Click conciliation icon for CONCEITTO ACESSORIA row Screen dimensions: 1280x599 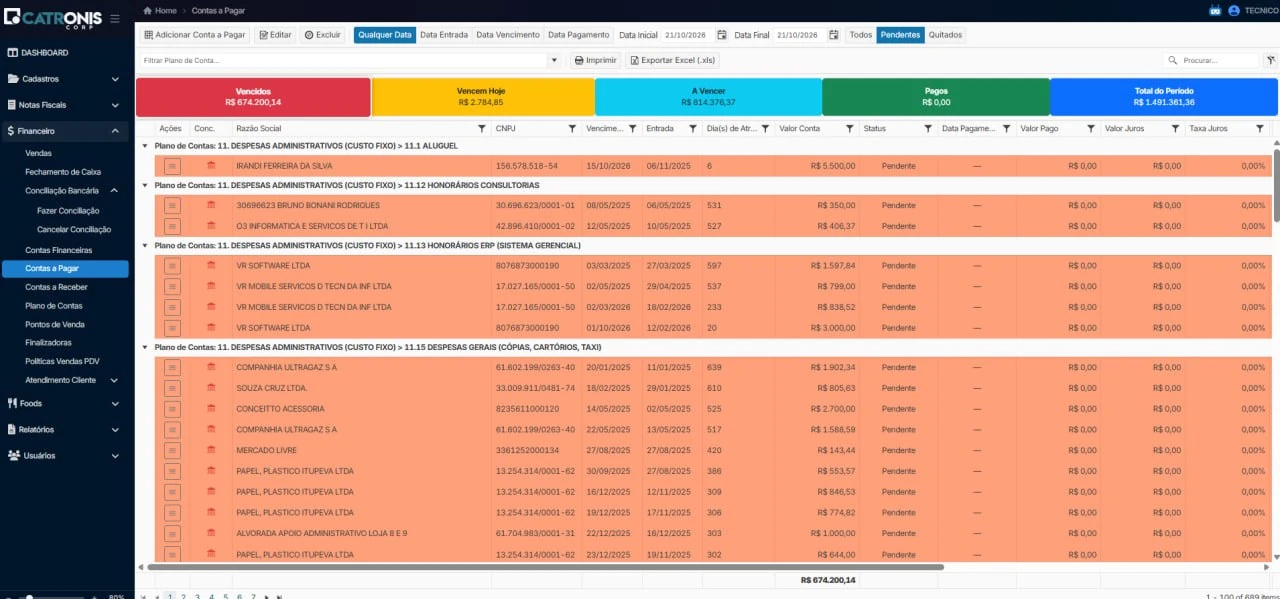[x=211, y=408]
